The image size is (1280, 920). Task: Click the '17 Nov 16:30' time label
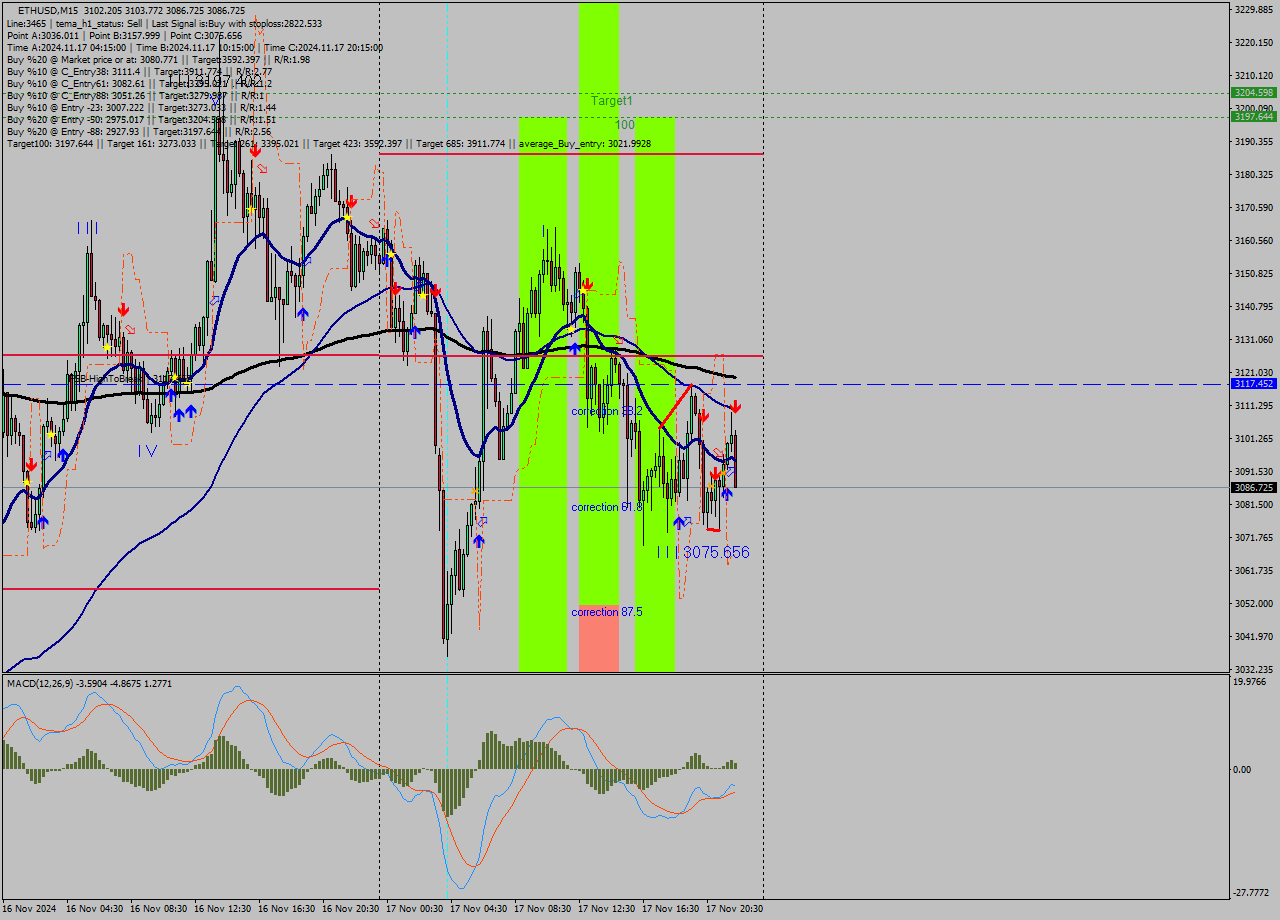(671, 909)
